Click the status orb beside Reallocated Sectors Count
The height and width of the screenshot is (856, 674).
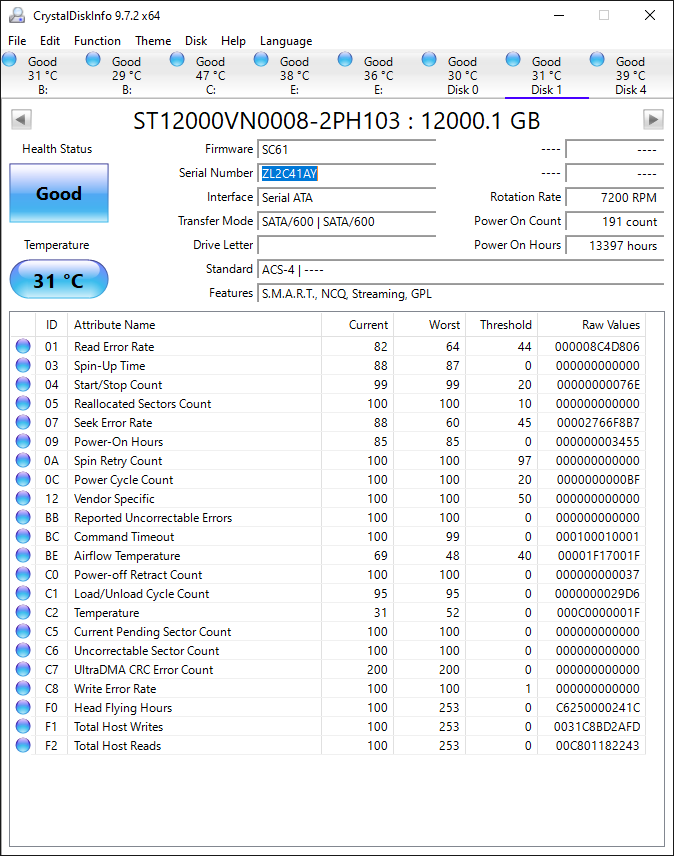click(23, 404)
